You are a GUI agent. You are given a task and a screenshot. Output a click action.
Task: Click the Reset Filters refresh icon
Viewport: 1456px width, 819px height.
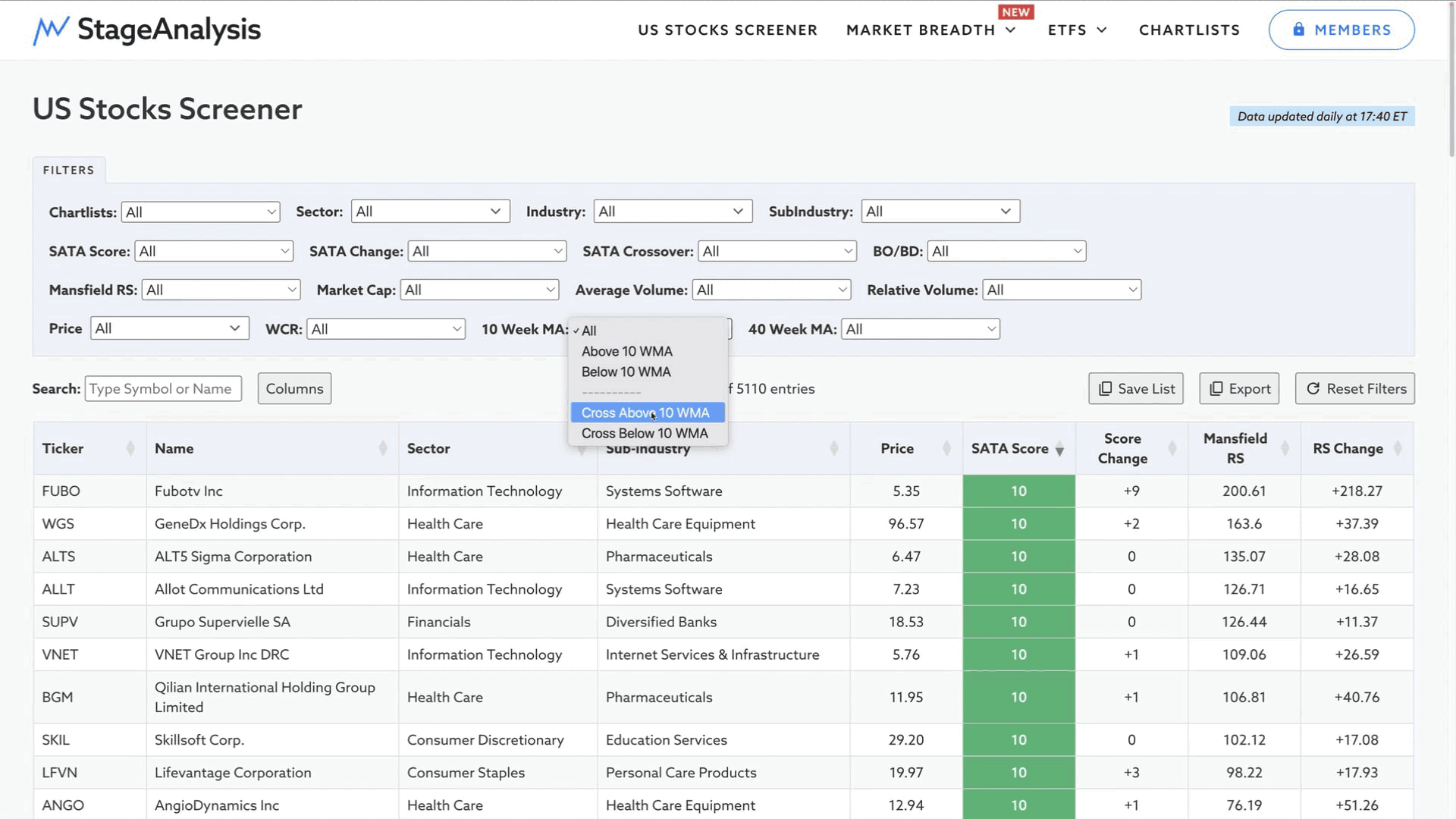coord(1313,389)
